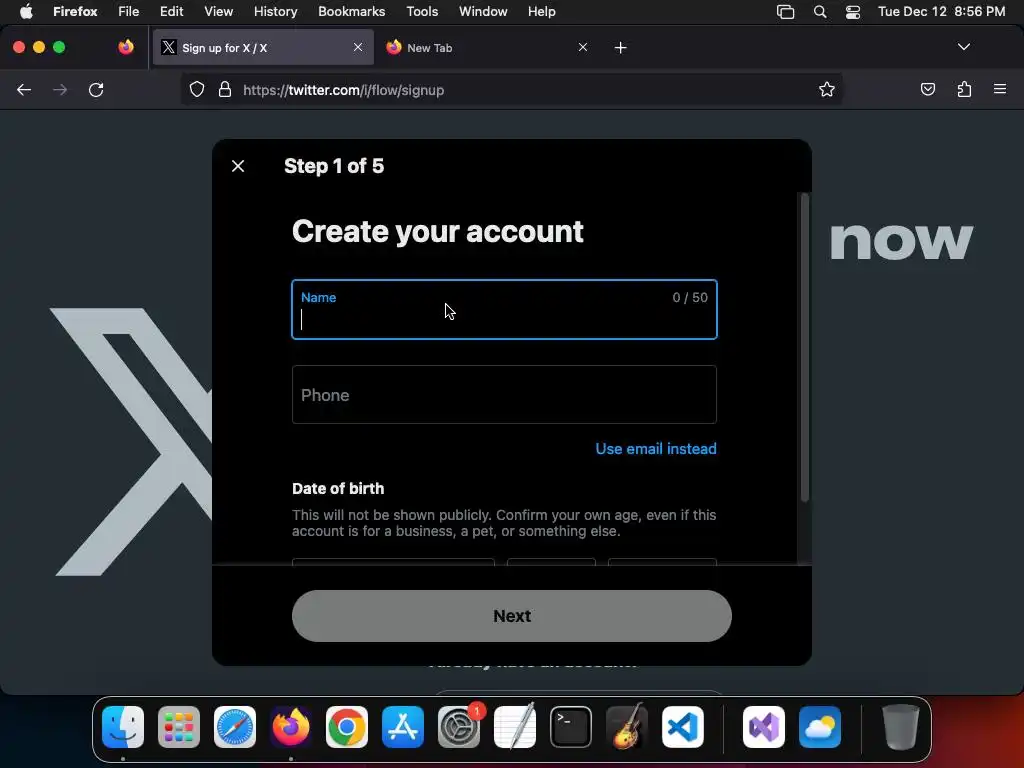The height and width of the screenshot is (768, 1024).
Task: Open tracking protection shield icon
Action: click(197, 89)
